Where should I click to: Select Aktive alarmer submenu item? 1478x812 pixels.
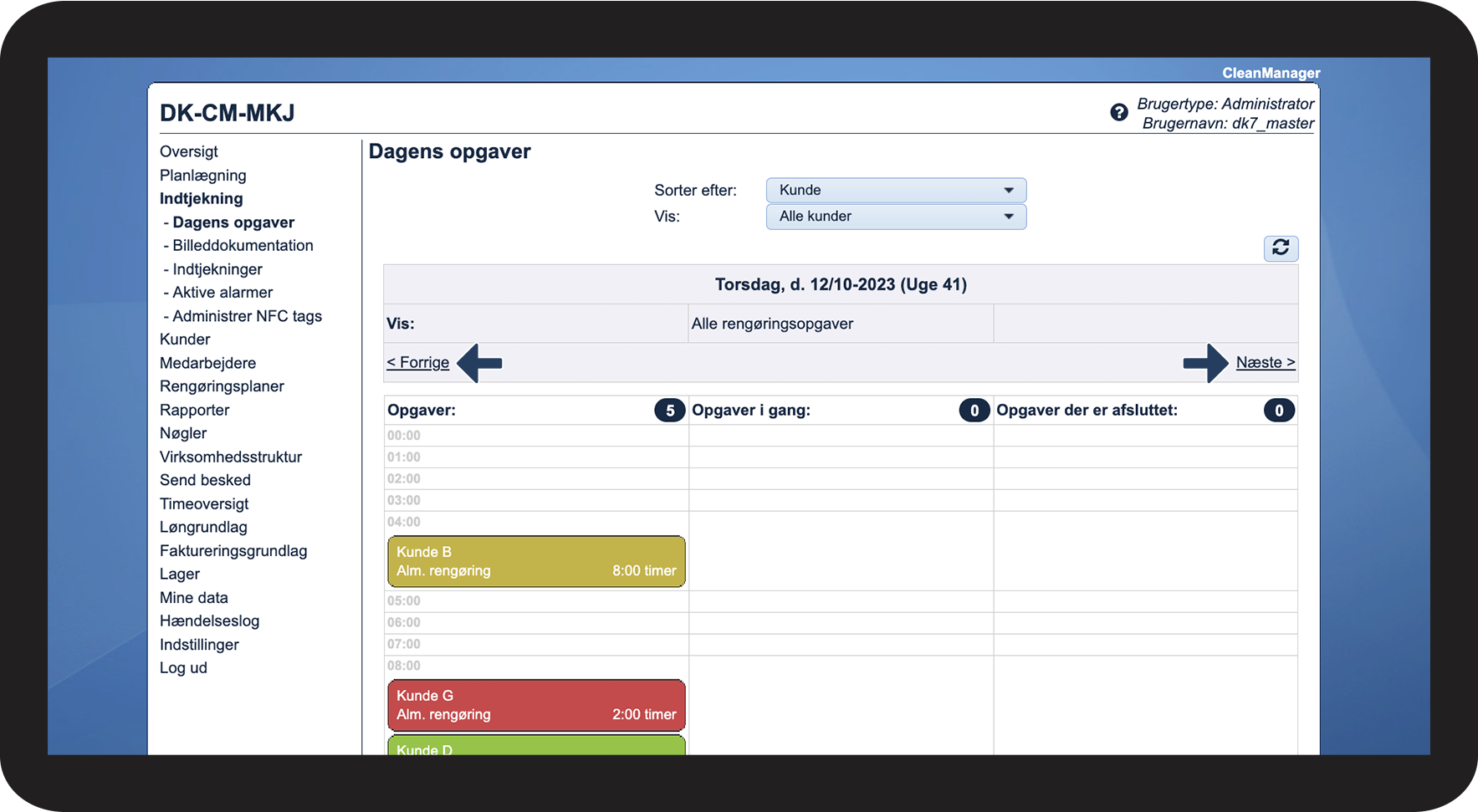point(218,293)
